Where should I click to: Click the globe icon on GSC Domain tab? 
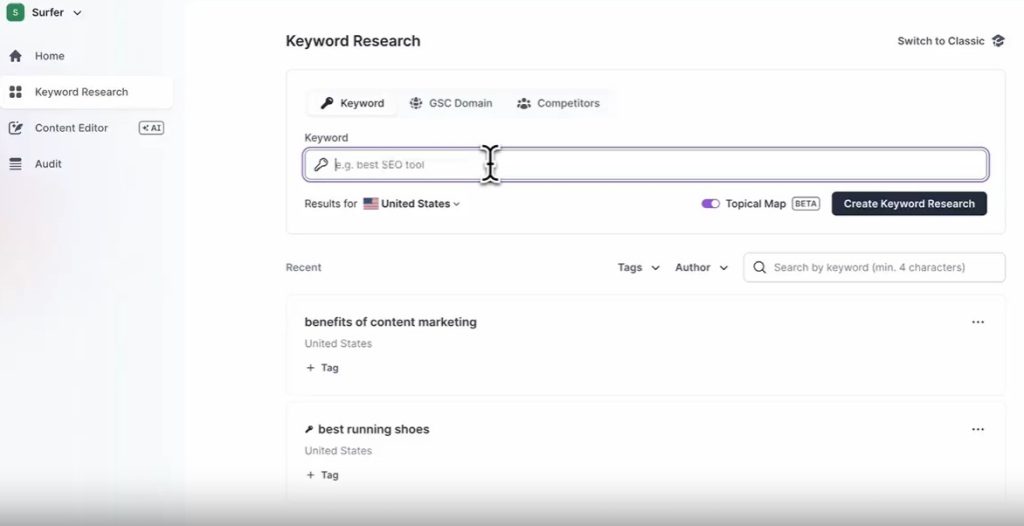[x=416, y=103]
